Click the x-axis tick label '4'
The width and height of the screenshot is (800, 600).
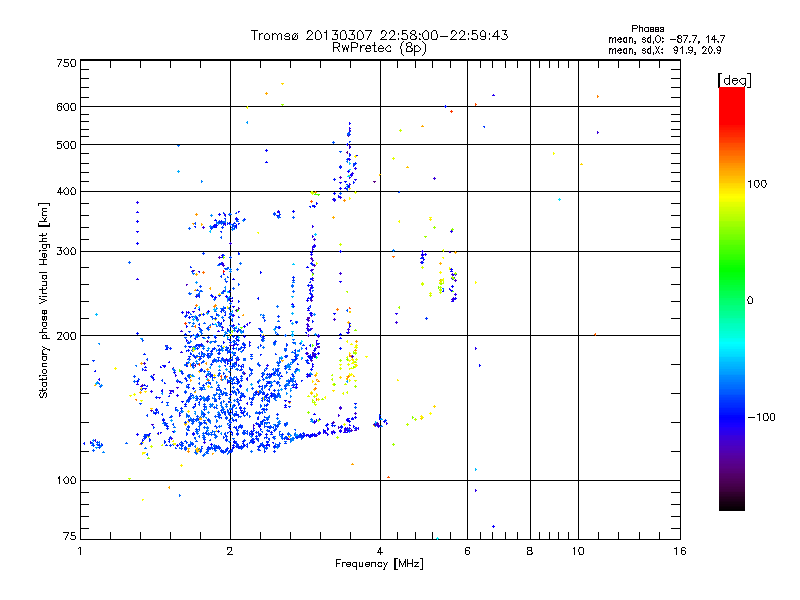[380, 551]
